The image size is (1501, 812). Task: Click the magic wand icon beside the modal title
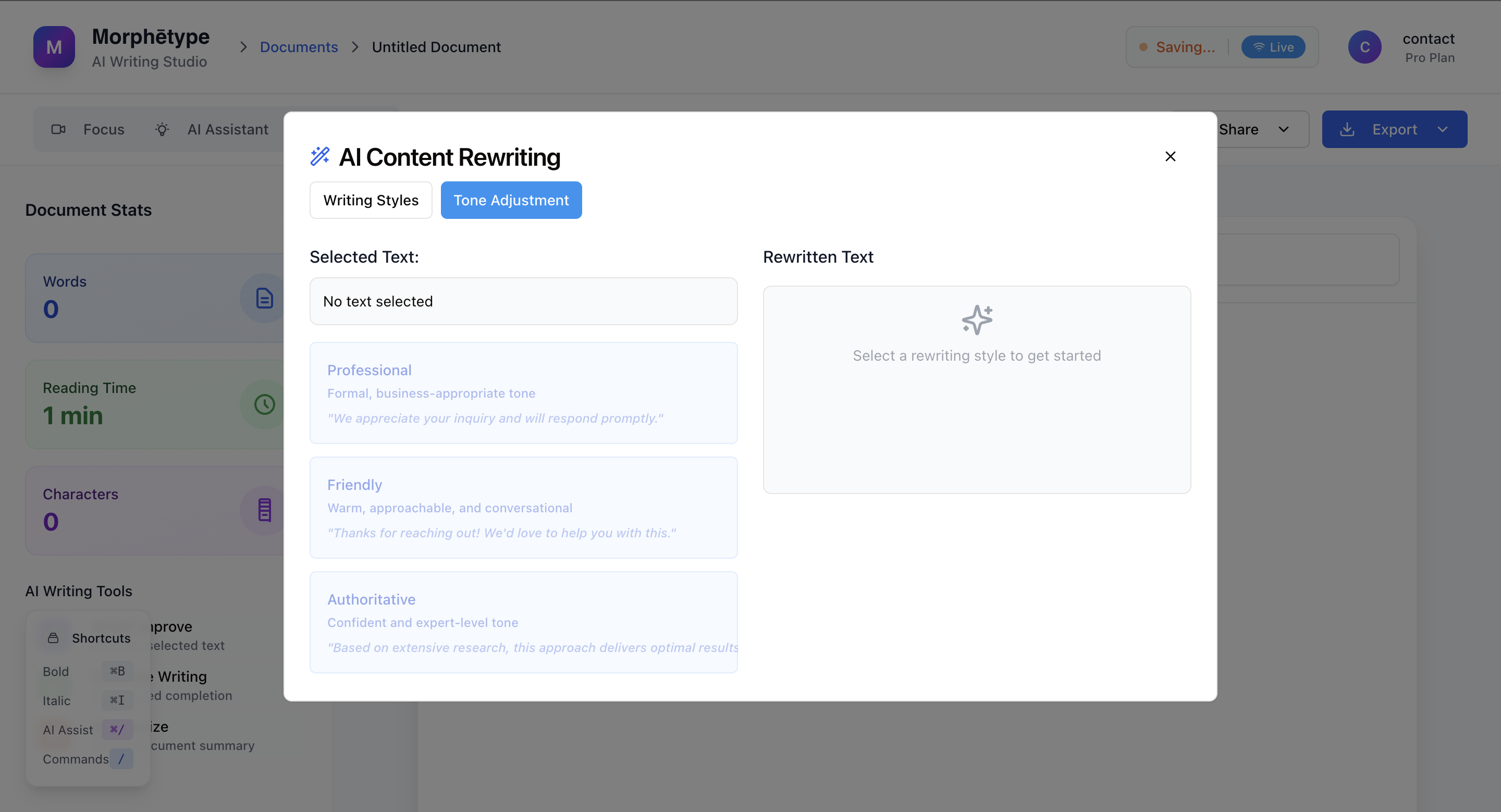(x=320, y=156)
